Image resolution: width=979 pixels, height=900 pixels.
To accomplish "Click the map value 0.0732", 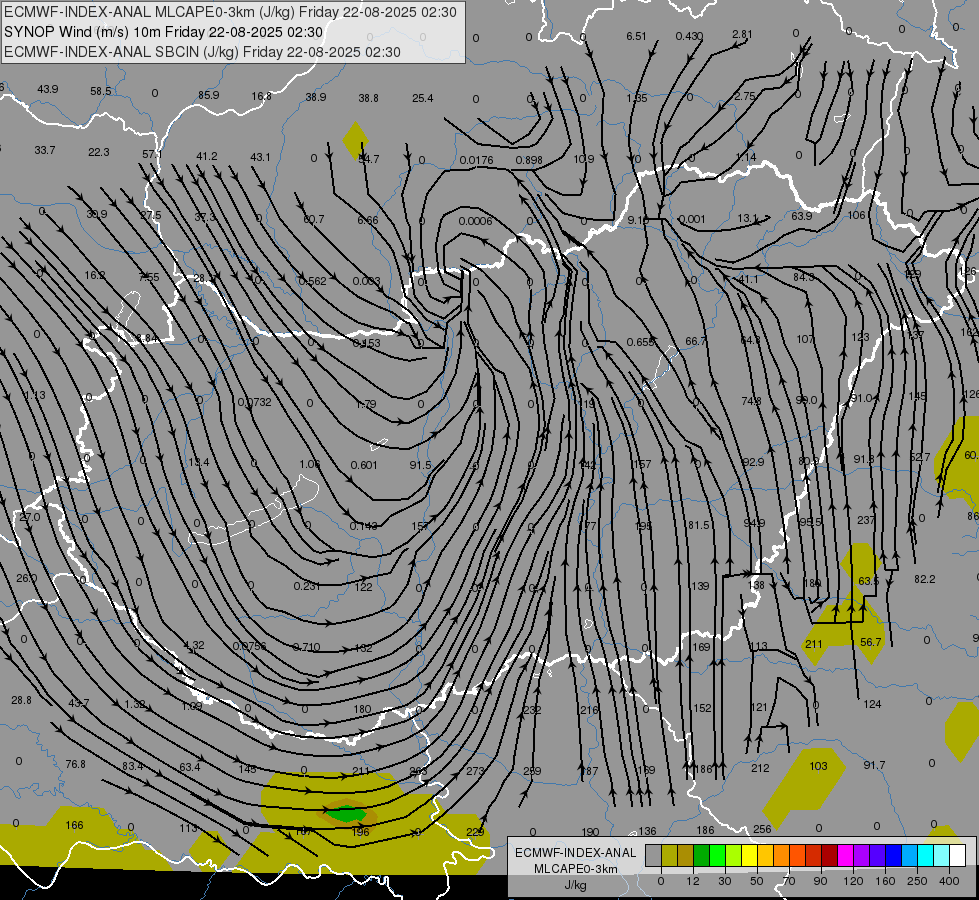I will [x=254, y=402].
